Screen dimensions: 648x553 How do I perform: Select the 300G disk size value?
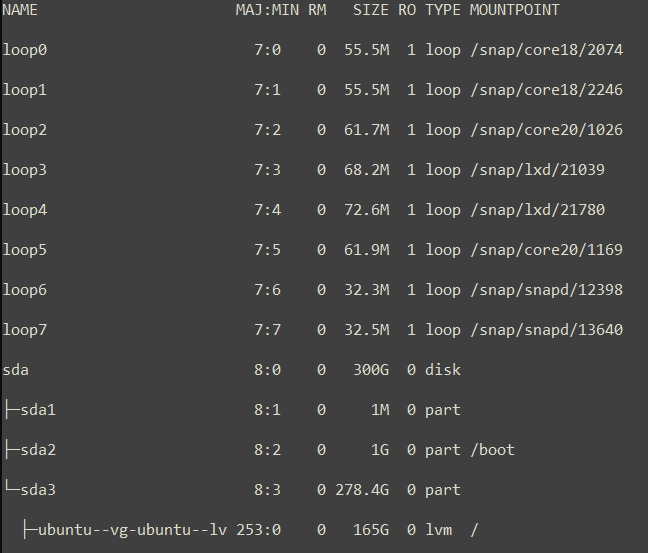click(371, 370)
